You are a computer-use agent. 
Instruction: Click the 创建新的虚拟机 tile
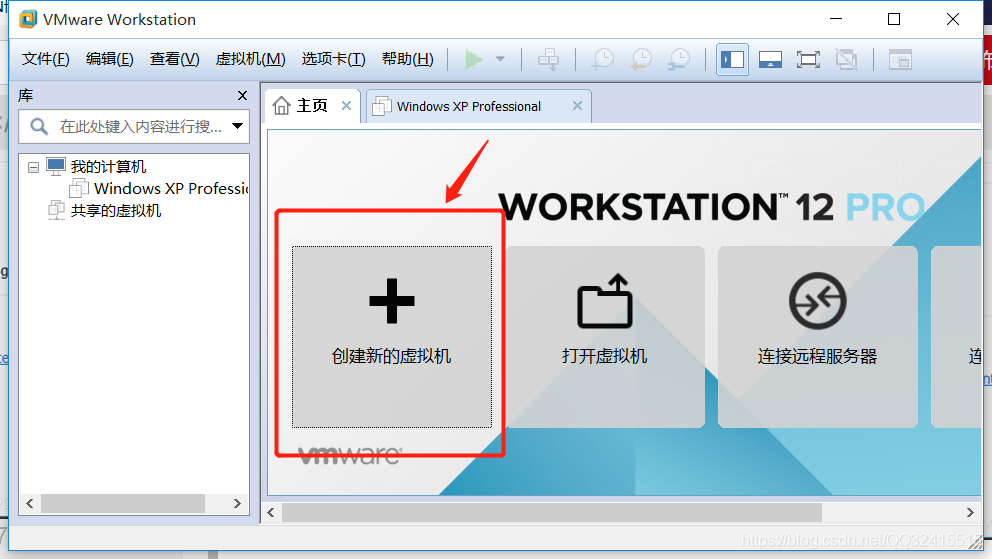pos(392,337)
